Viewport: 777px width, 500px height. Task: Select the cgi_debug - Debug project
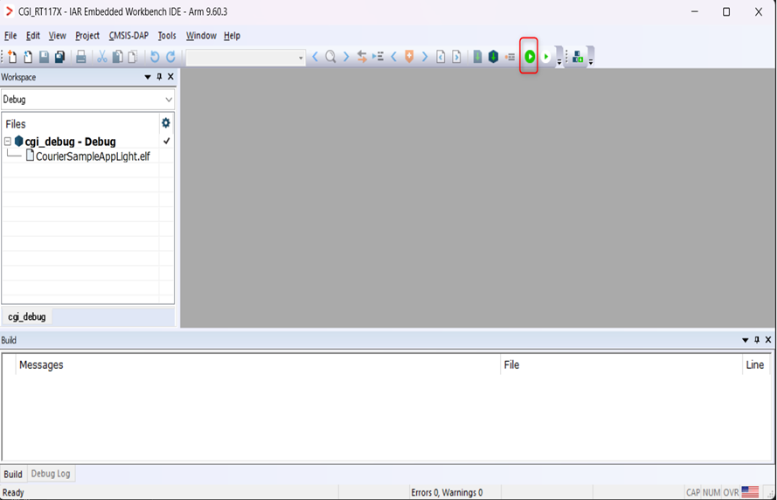70,142
